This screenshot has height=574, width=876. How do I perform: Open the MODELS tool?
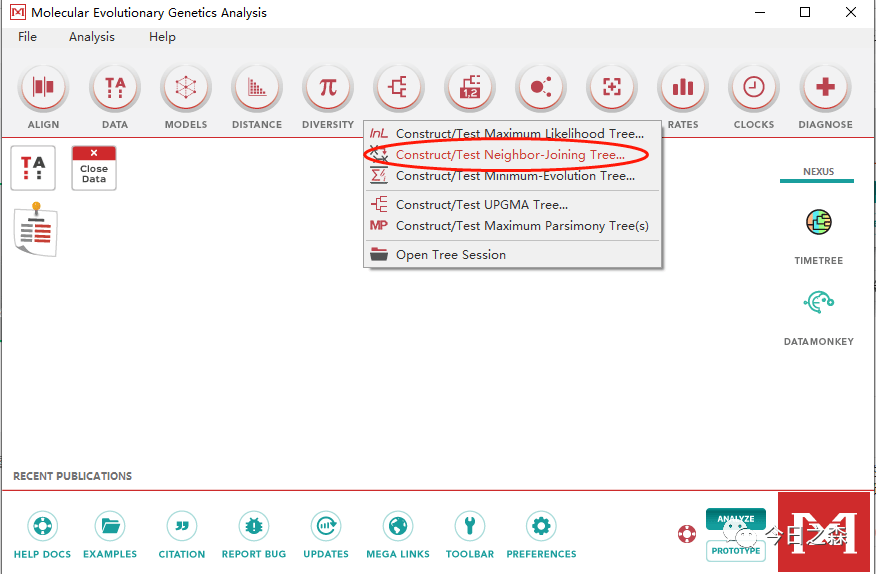[x=185, y=88]
